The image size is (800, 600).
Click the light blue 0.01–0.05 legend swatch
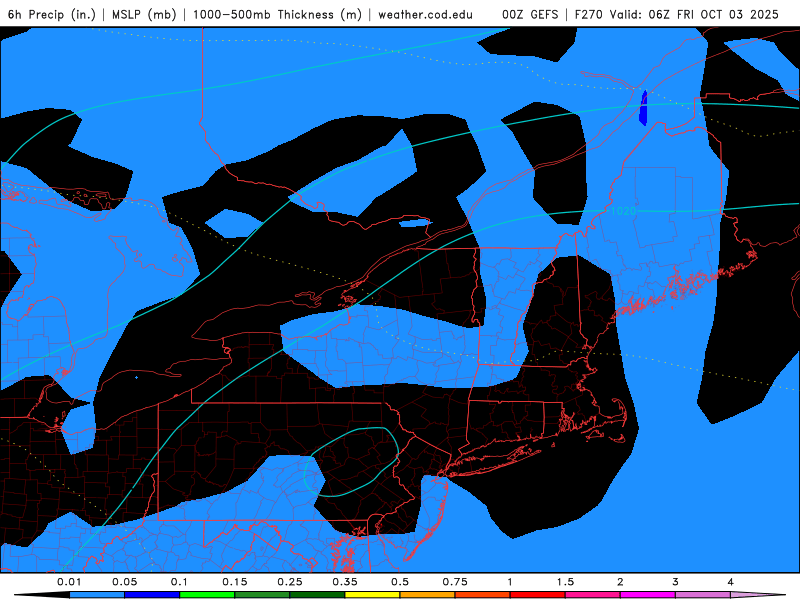coord(97,595)
